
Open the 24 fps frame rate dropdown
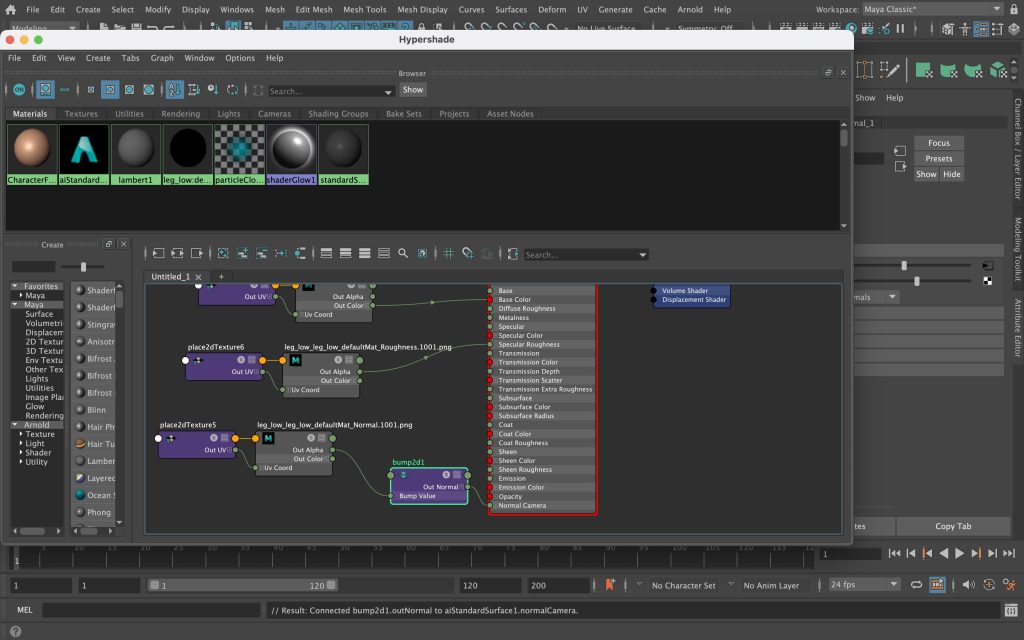(x=864, y=584)
